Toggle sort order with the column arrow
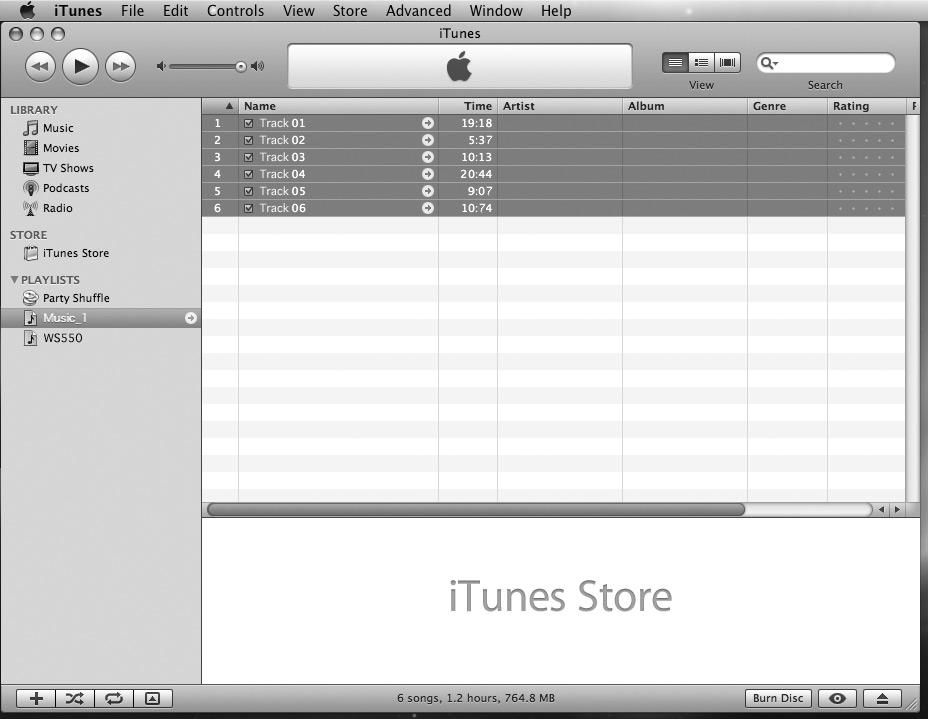The width and height of the screenshot is (928, 719). (x=229, y=106)
